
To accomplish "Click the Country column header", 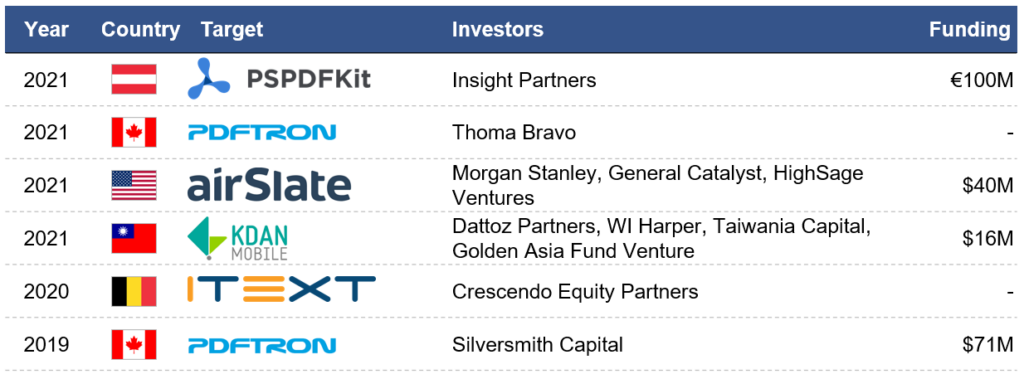I will [140, 29].
